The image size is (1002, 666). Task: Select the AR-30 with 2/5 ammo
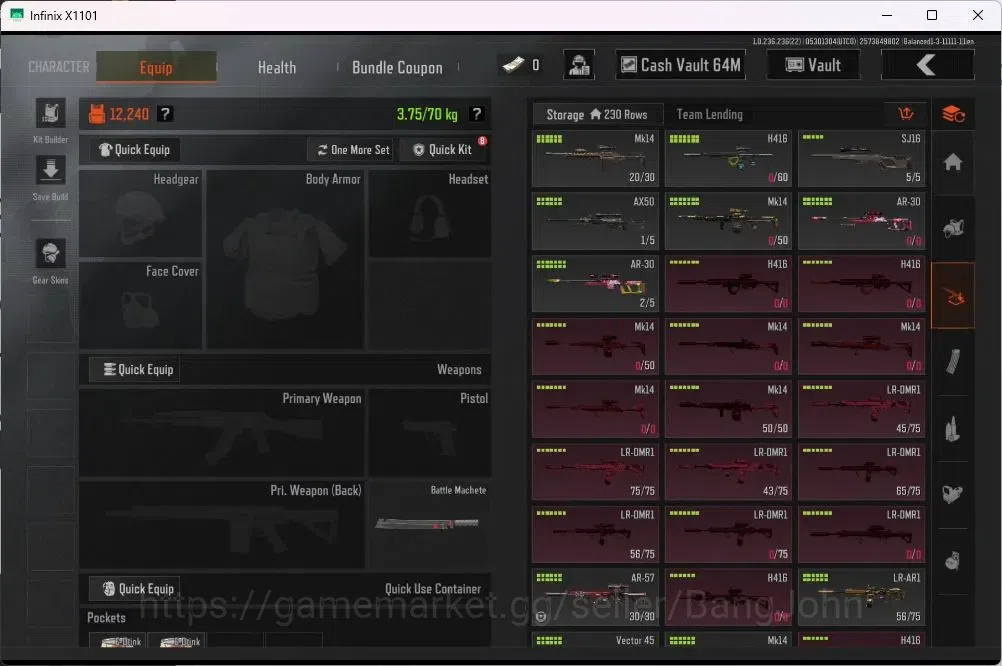(x=595, y=284)
